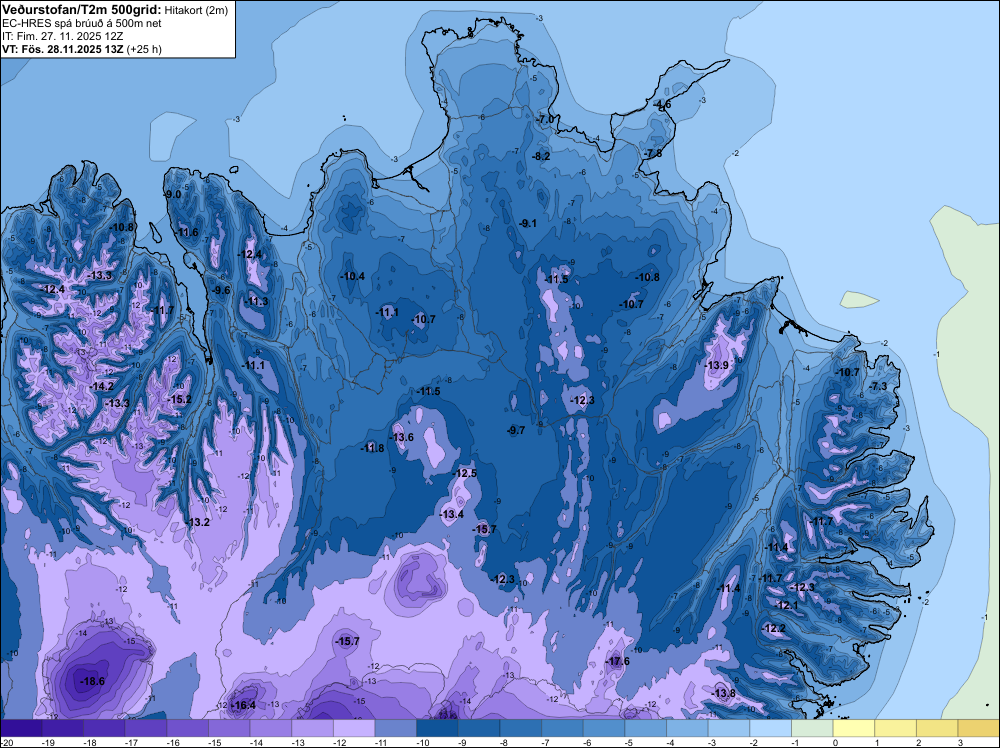Select the -9.6 temperature value
The width and height of the screenshot is (1000, 748).
click(221, 290)
